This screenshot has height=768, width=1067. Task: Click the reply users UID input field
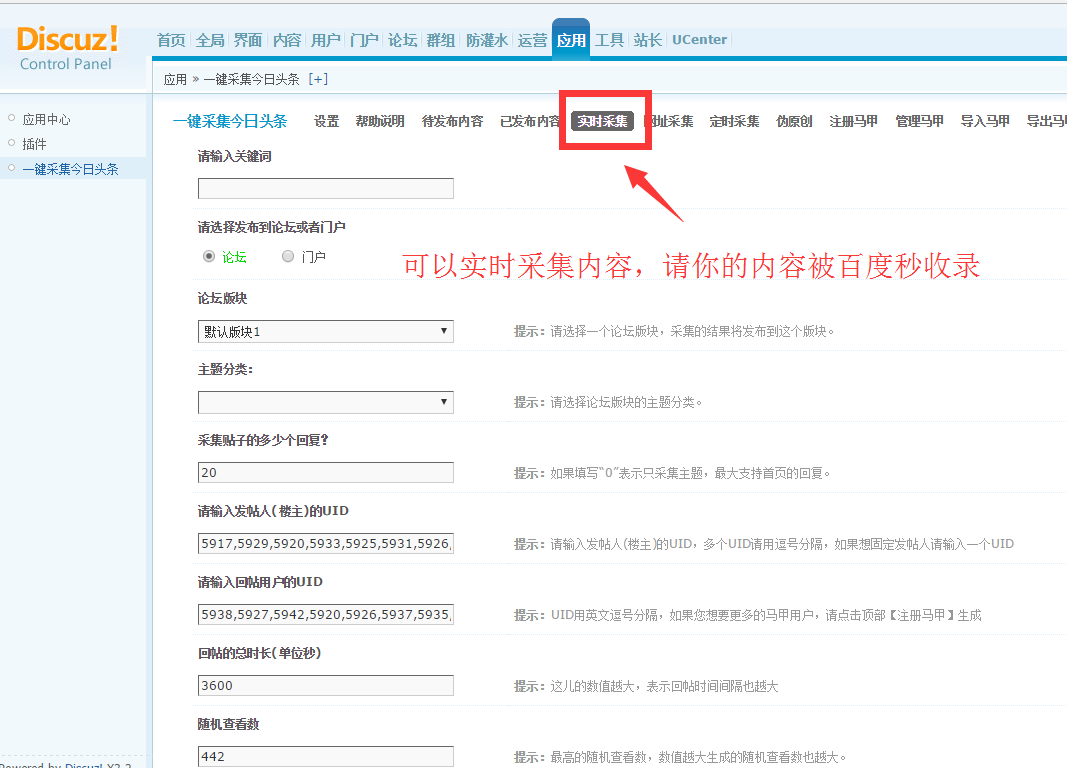pos(326,614)
